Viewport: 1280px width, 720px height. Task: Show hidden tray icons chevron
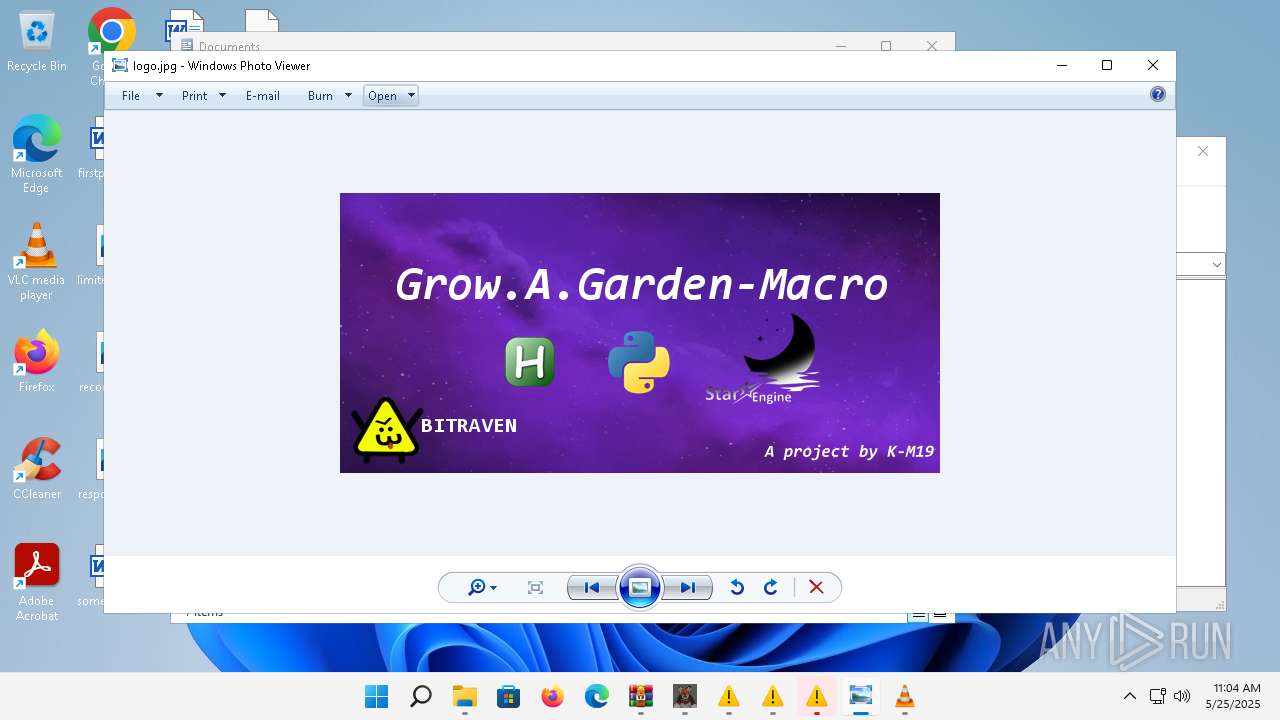tap(1130, 696)
